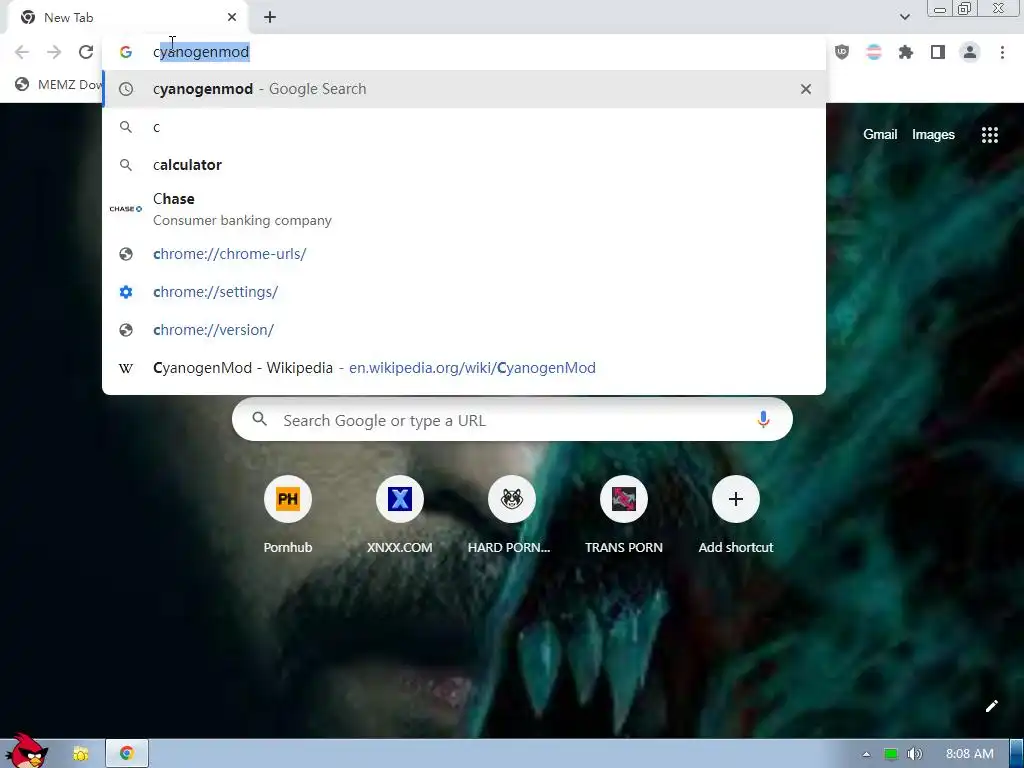Image resolution: width=1024 pixels, height=768 pixels.
Task: Click the Chase logo icon
Action: (125, 209)
